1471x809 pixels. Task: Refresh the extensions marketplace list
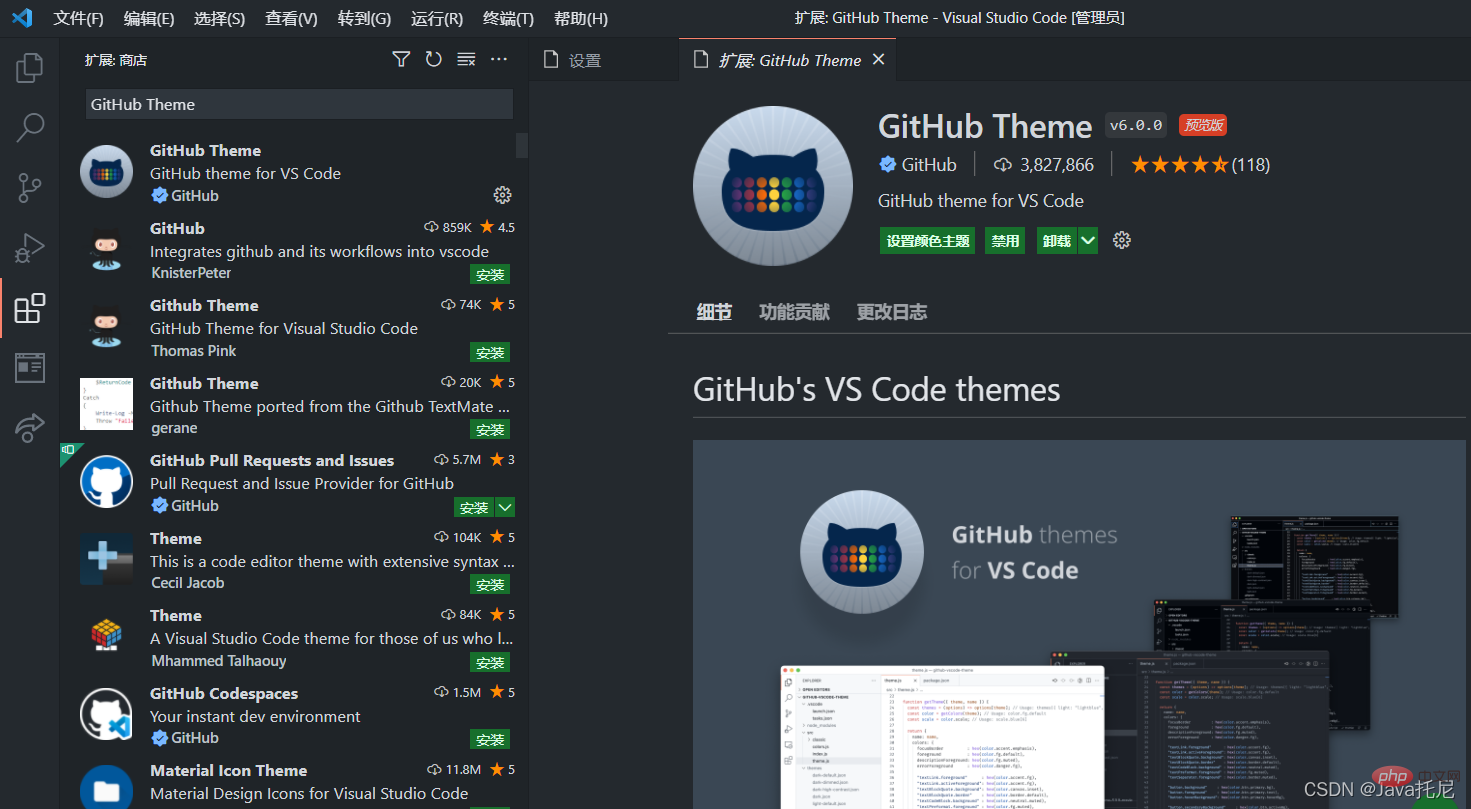click(x=433, y=60)
